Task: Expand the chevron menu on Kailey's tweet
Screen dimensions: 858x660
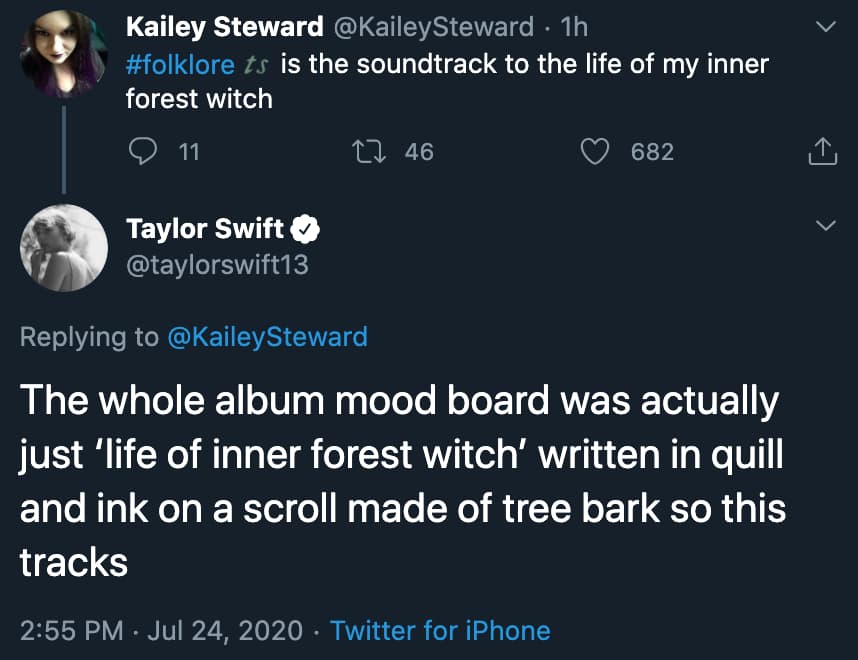Action: click(826, 28)
